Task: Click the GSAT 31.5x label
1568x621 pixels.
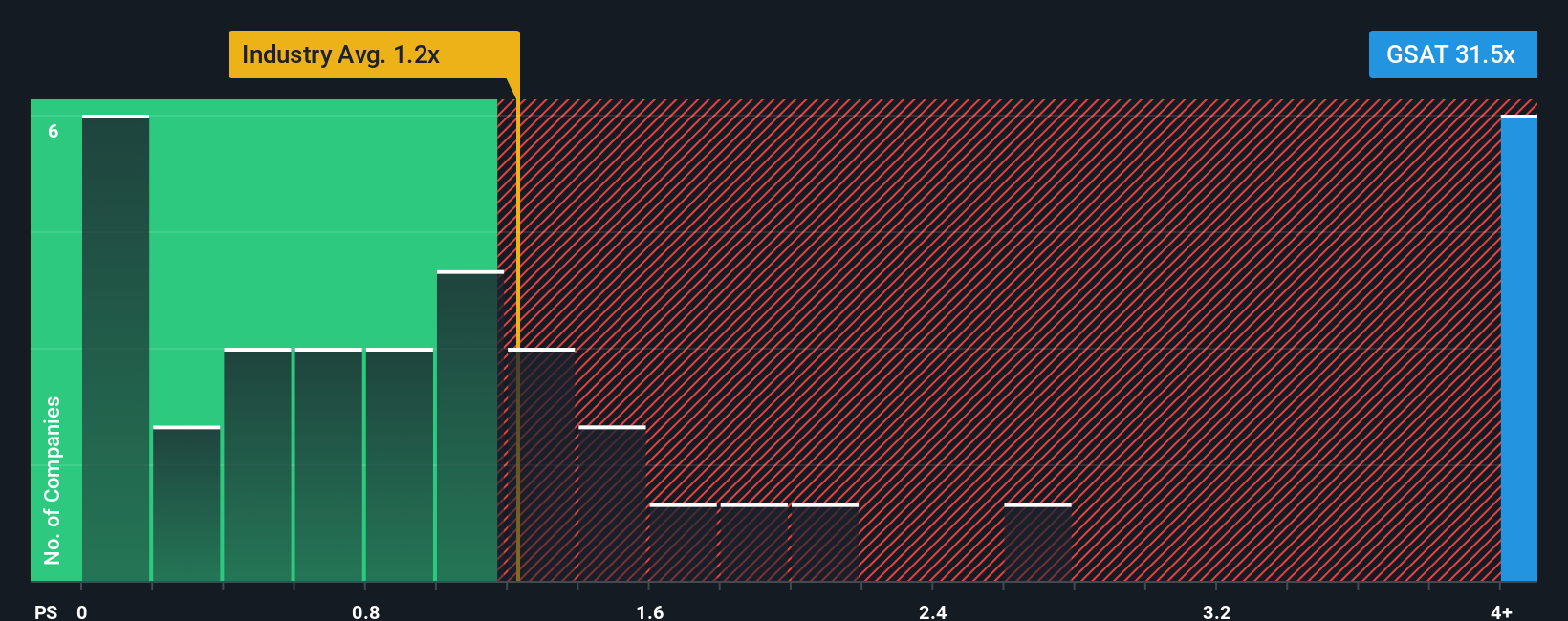Action: coord(1452,54)
